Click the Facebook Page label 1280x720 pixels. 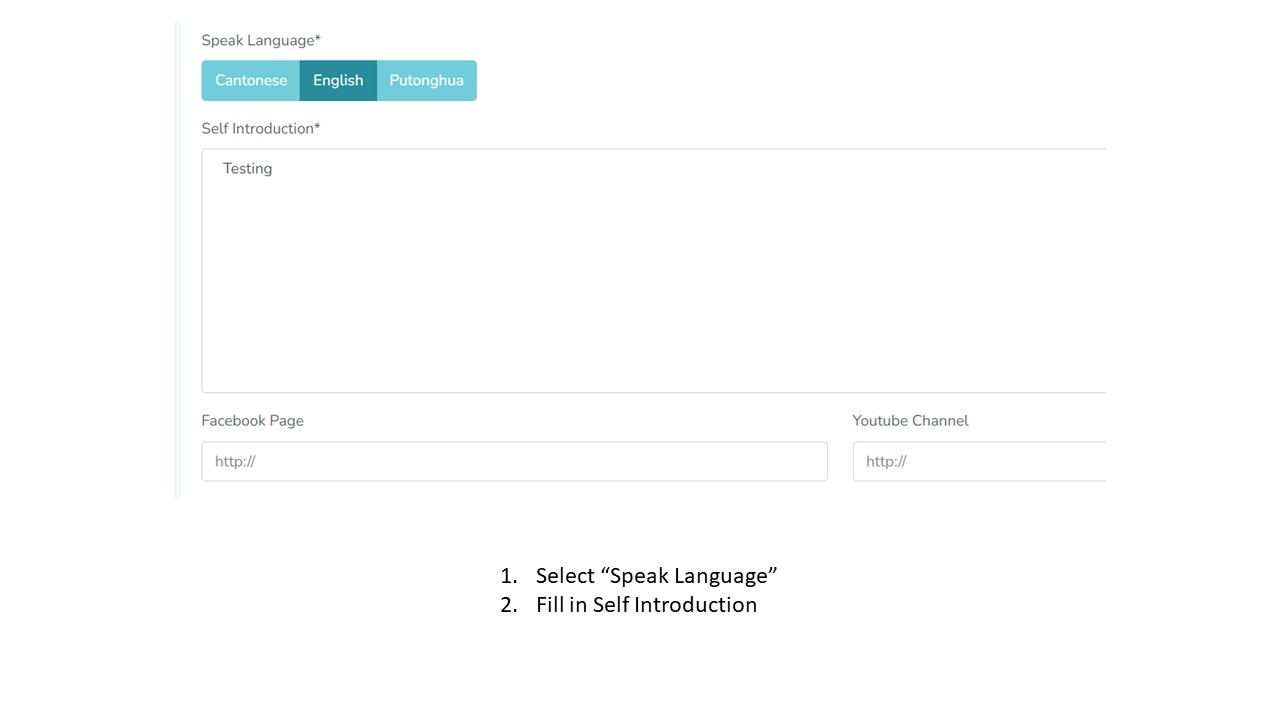252,421
